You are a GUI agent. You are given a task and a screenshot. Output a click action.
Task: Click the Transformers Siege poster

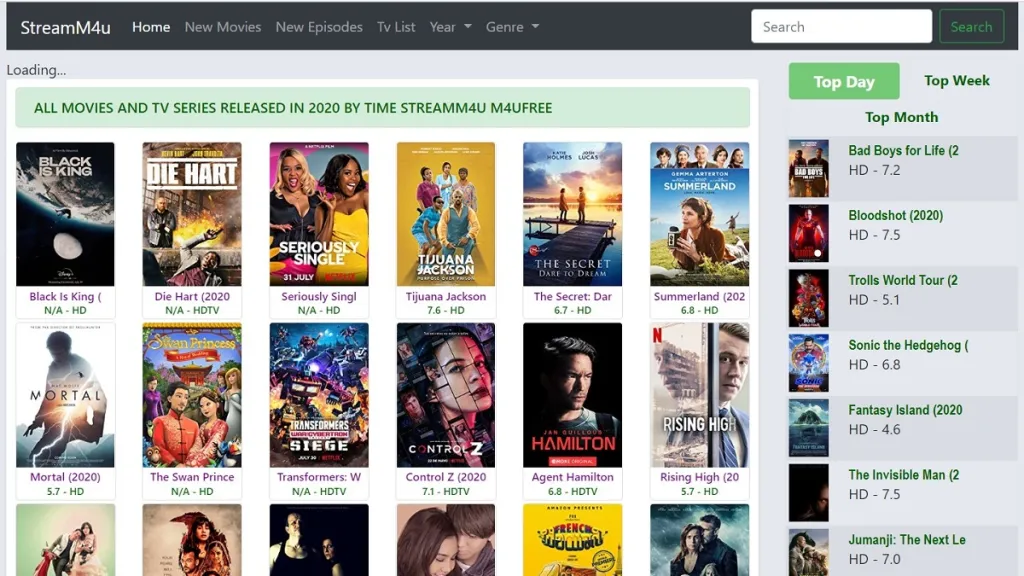point(319,395)
